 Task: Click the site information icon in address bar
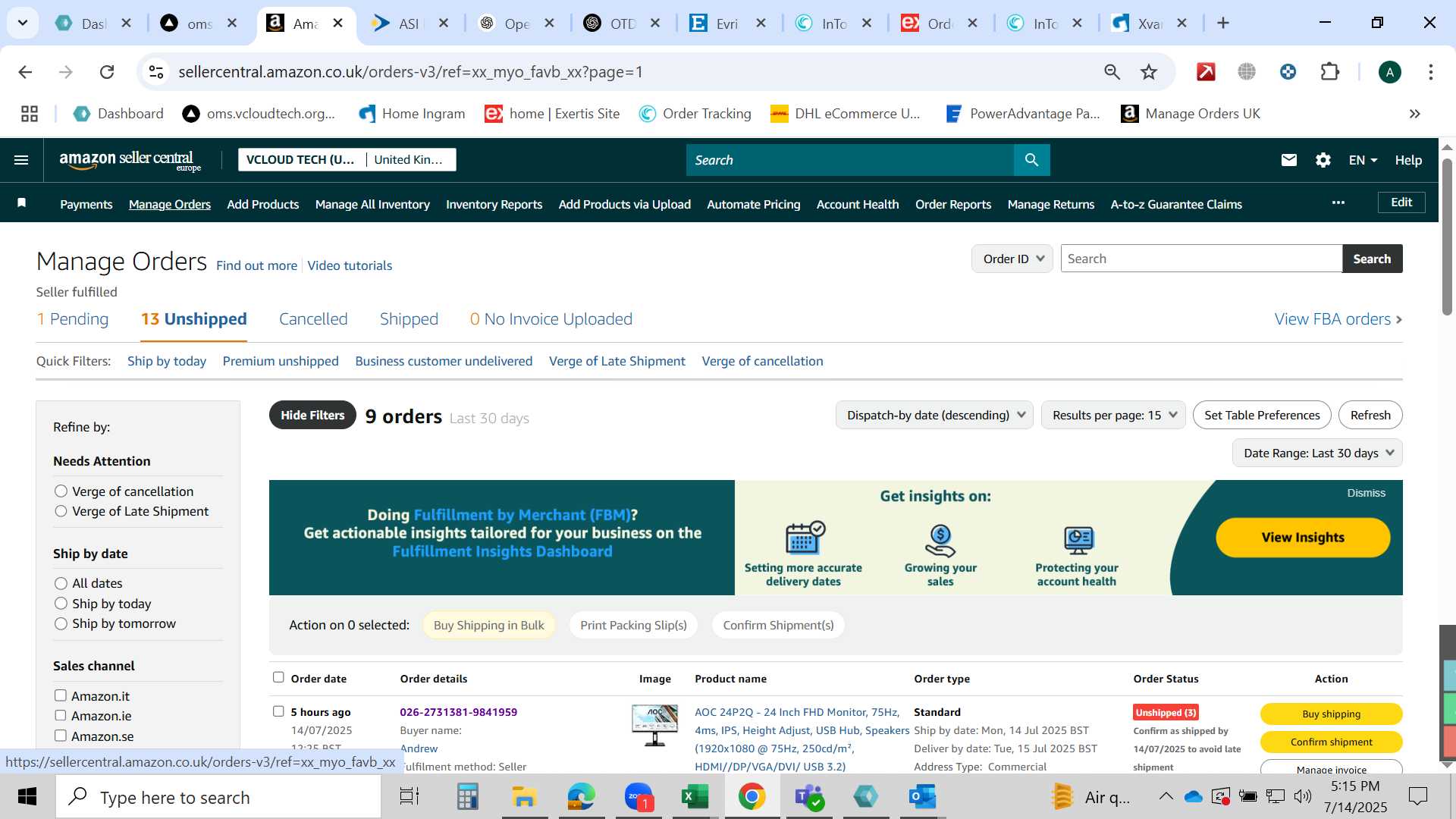156,72
